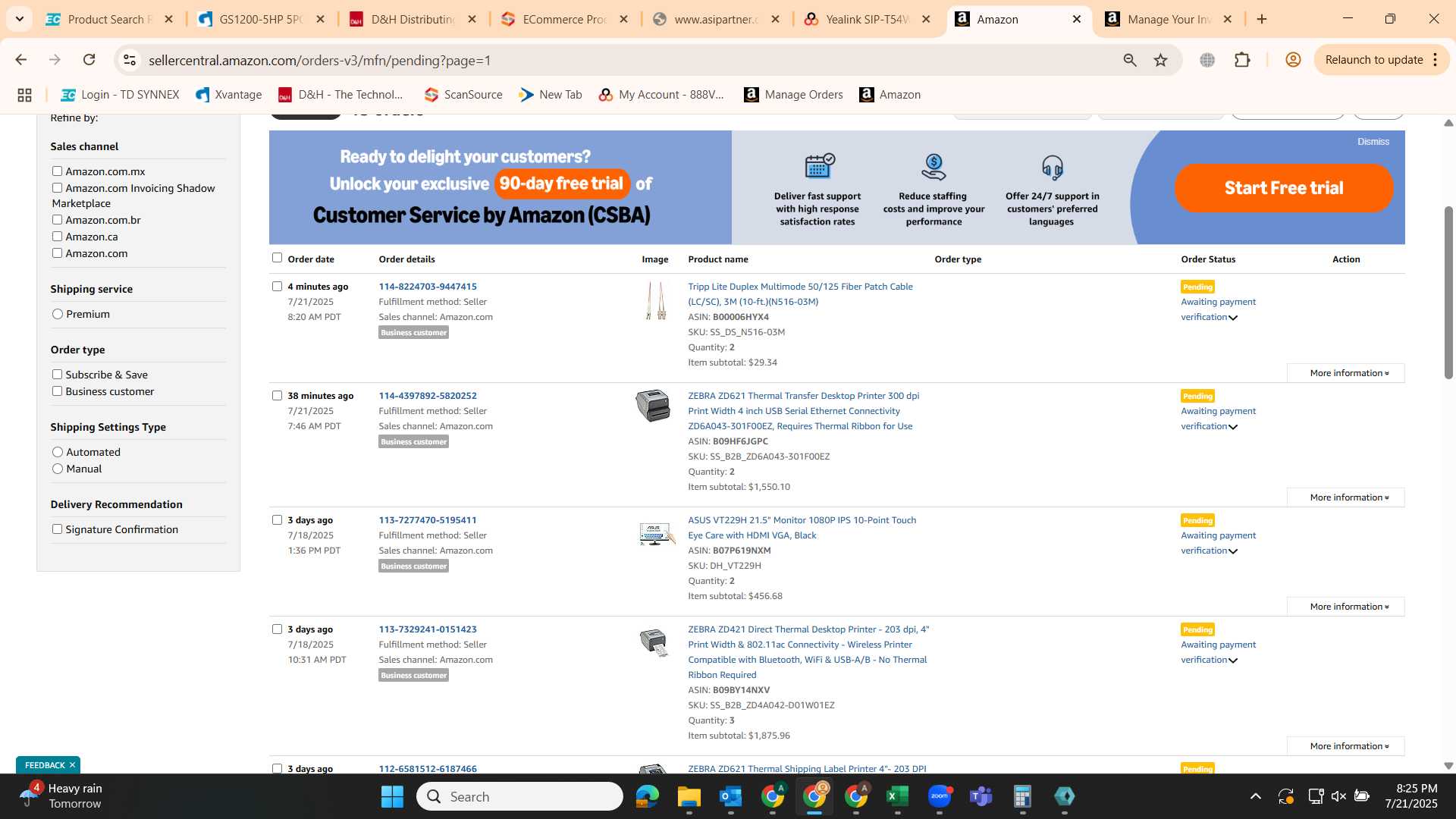Bookmark this page with the star icon

(x=1160, y=60)
